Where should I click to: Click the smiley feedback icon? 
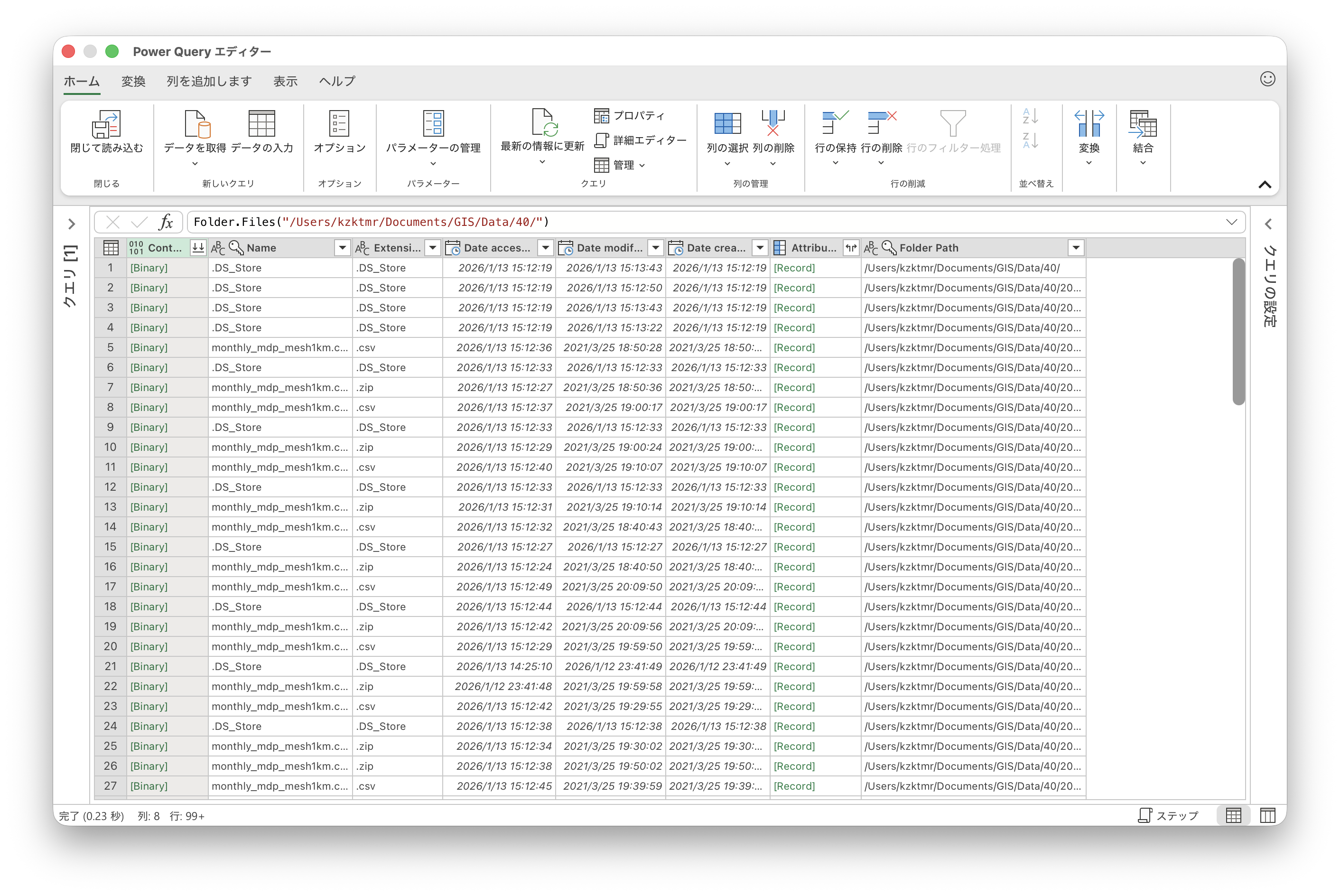[x=1267, y=79]
